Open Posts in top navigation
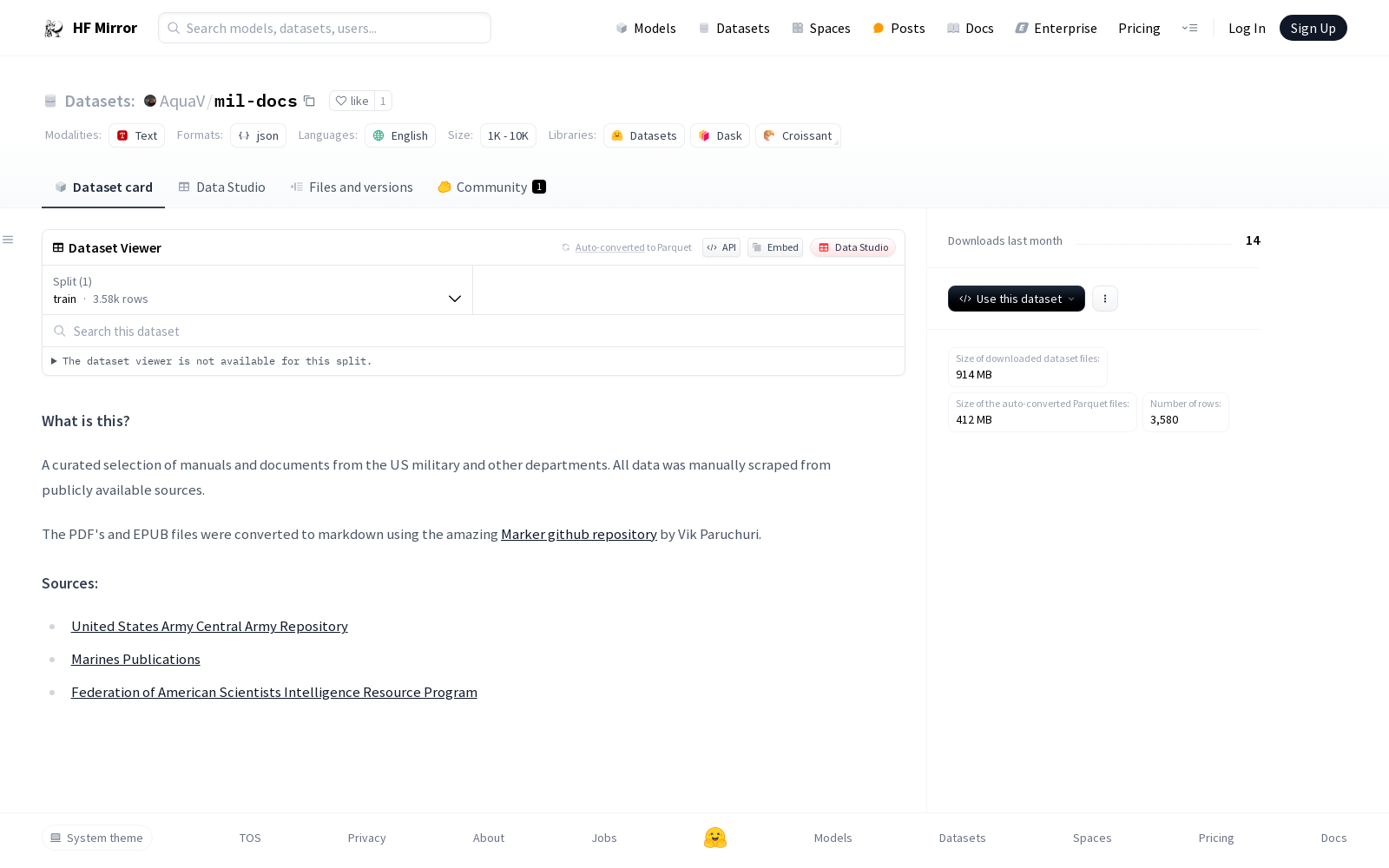The height and width of the screenshot is (868, 1389). [899, 29]
